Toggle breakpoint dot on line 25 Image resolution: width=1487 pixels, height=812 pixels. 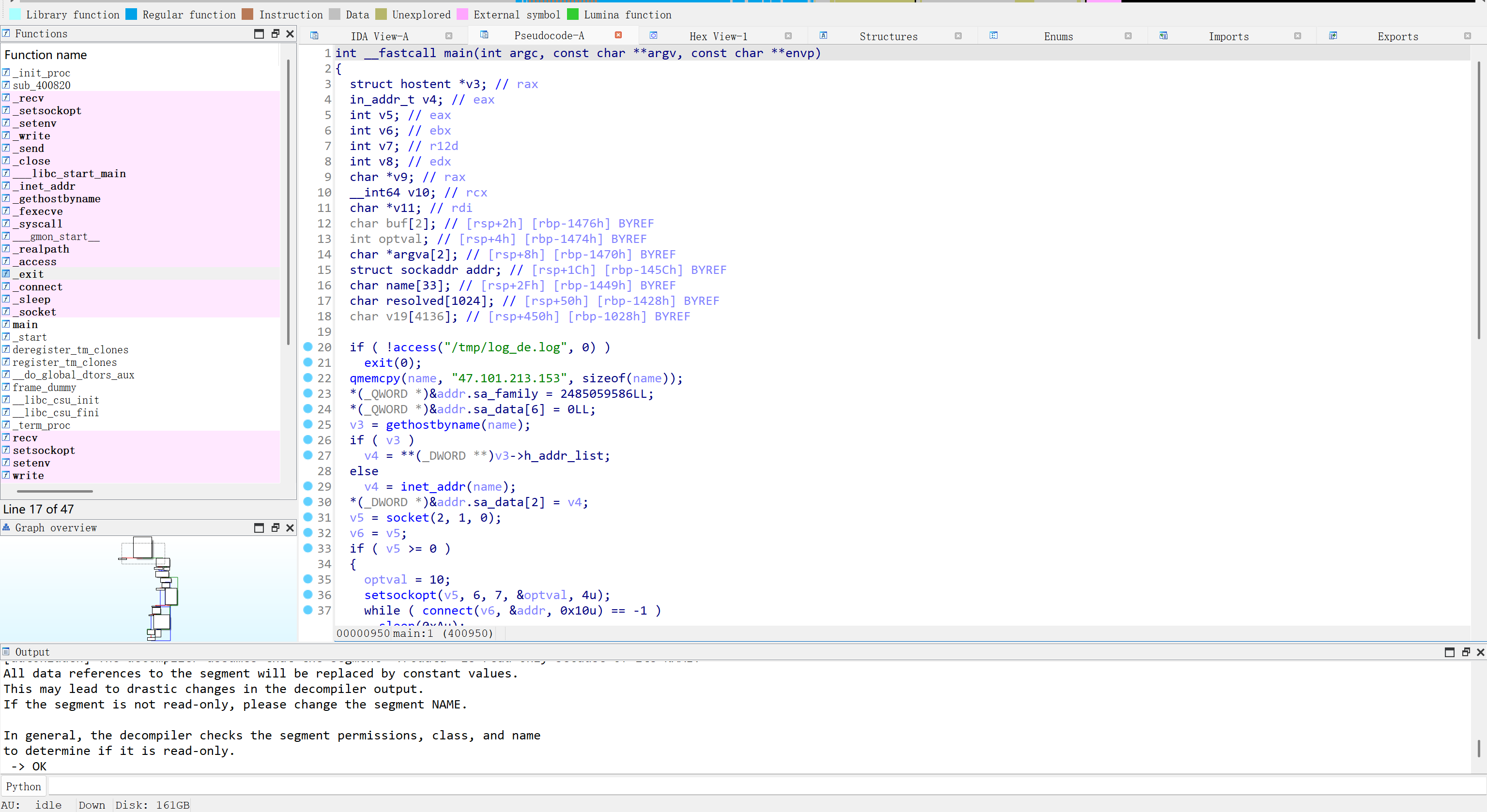click(308, 424)
